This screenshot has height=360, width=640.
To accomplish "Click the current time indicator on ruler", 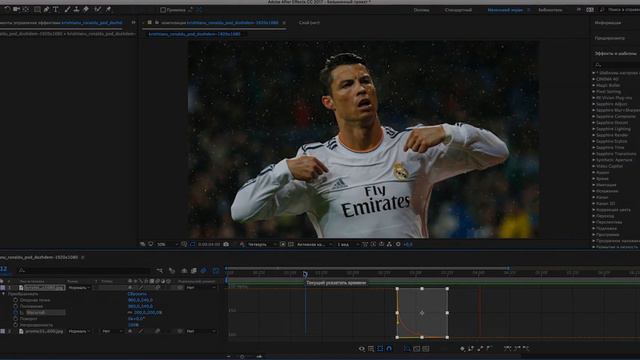I will 305,274.
